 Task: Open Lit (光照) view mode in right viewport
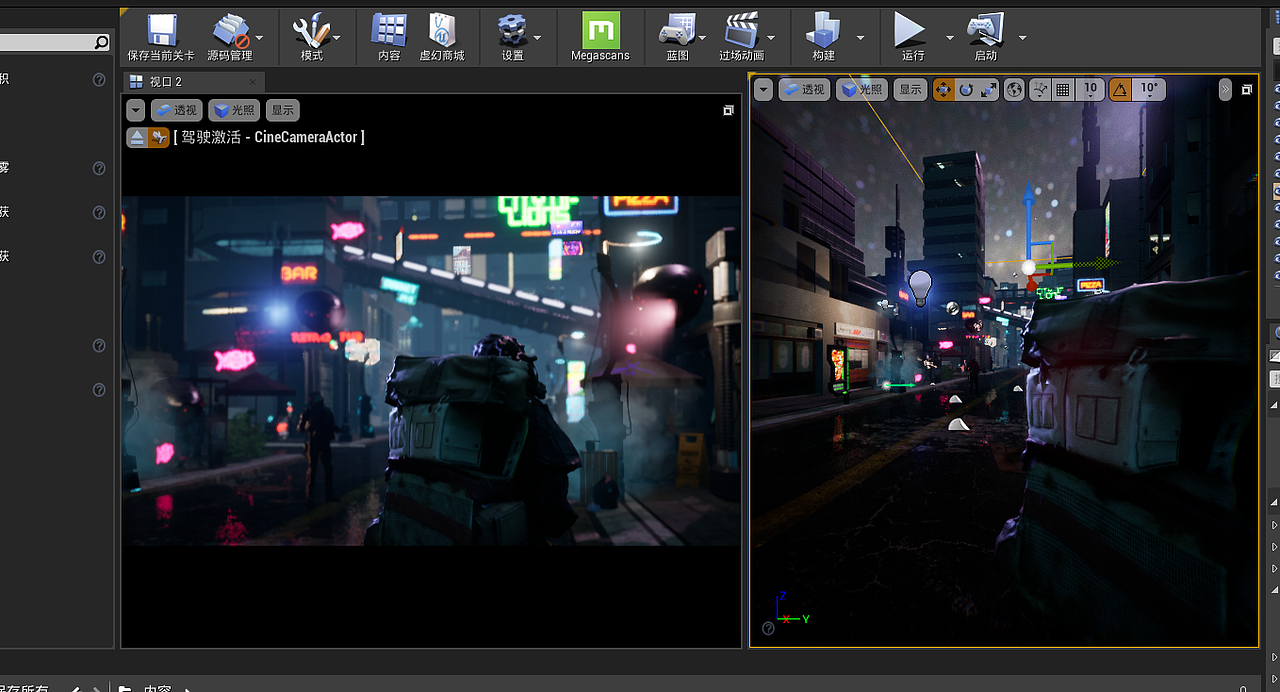coord(862,90)
